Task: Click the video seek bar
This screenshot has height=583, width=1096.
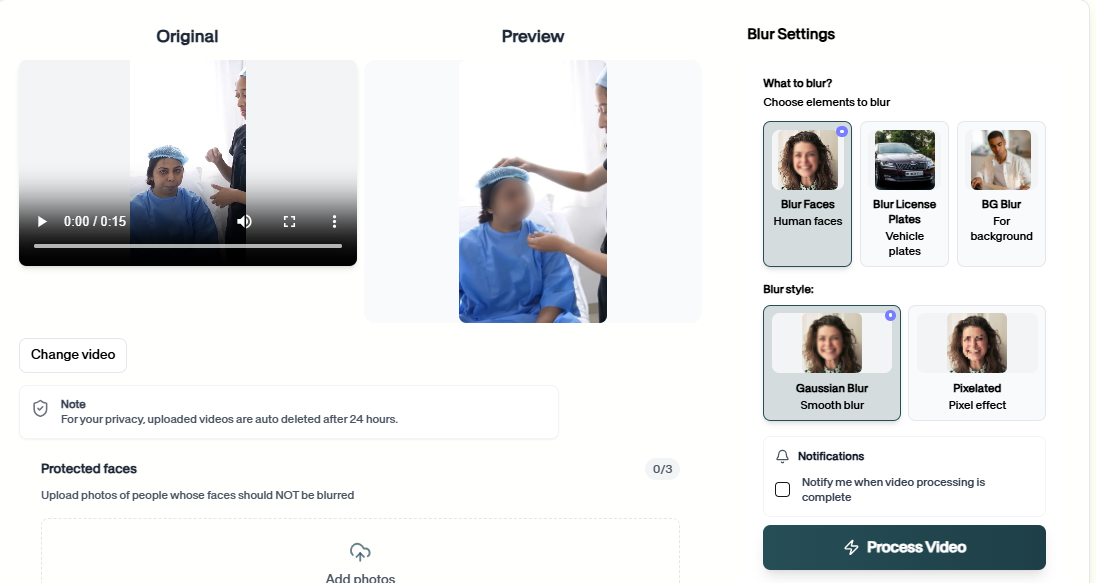Action: (x=187, y=245)
